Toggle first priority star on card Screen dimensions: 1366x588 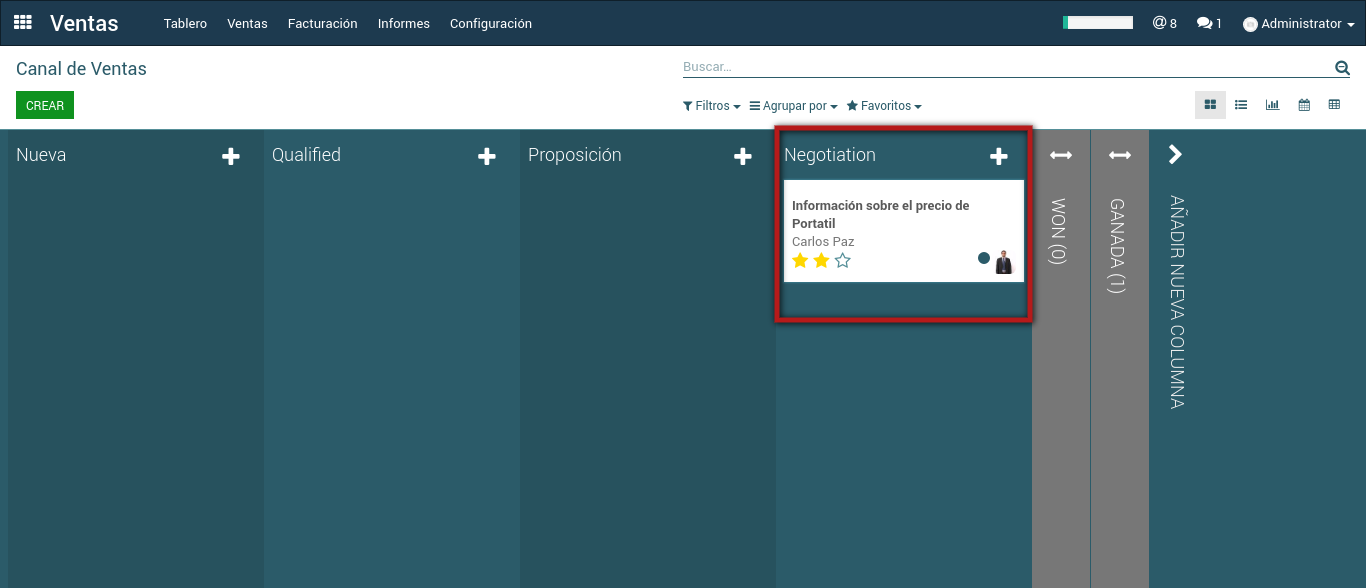point(800,261)
